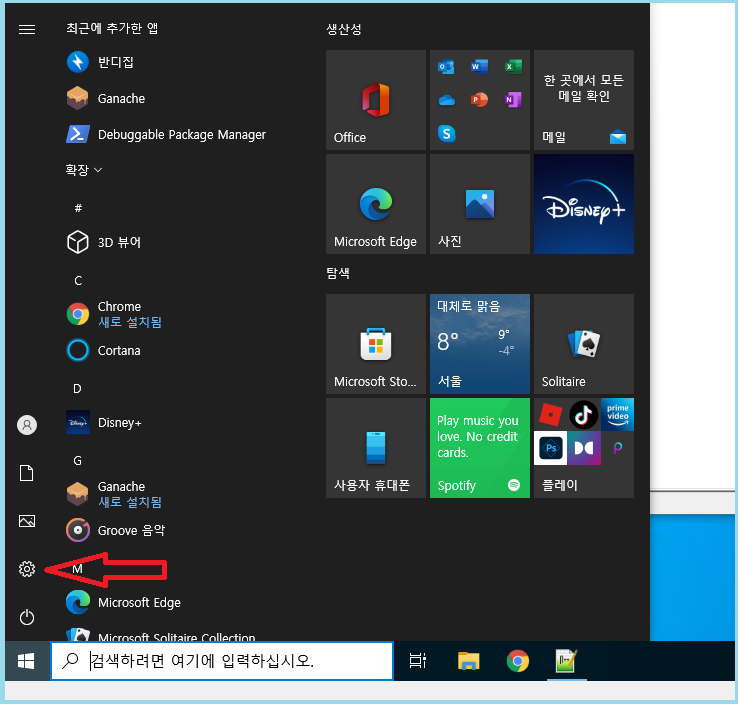Open File Explorer from the taskbar
The width and height of the screenshot is (738, 704).
click(468, 661)
